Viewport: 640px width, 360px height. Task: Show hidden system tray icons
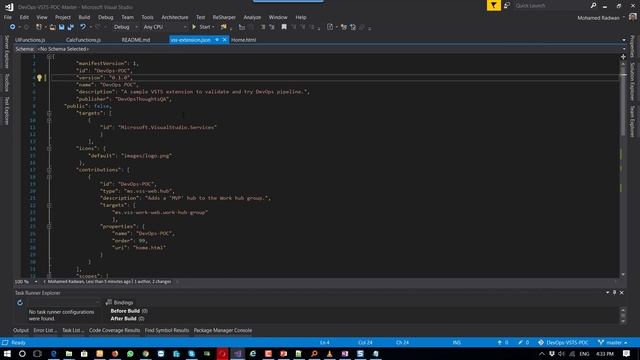click(x=542, y=354)
